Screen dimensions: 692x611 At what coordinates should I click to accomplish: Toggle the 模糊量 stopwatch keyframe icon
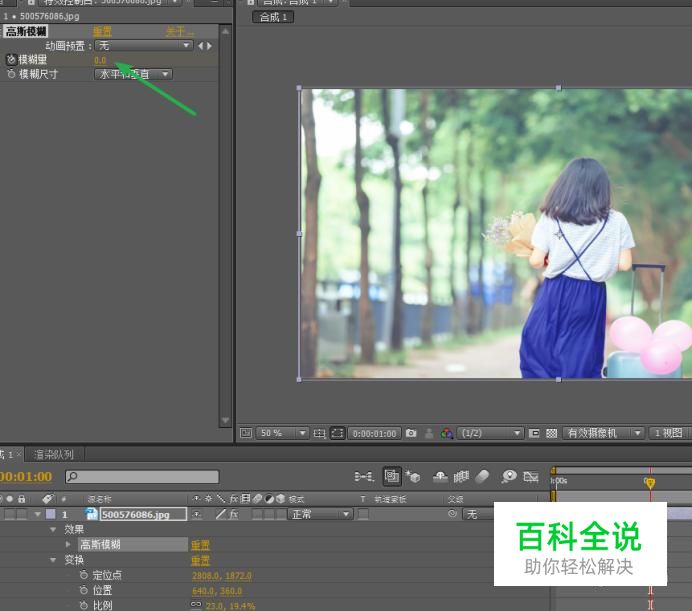tap(11, 60)
